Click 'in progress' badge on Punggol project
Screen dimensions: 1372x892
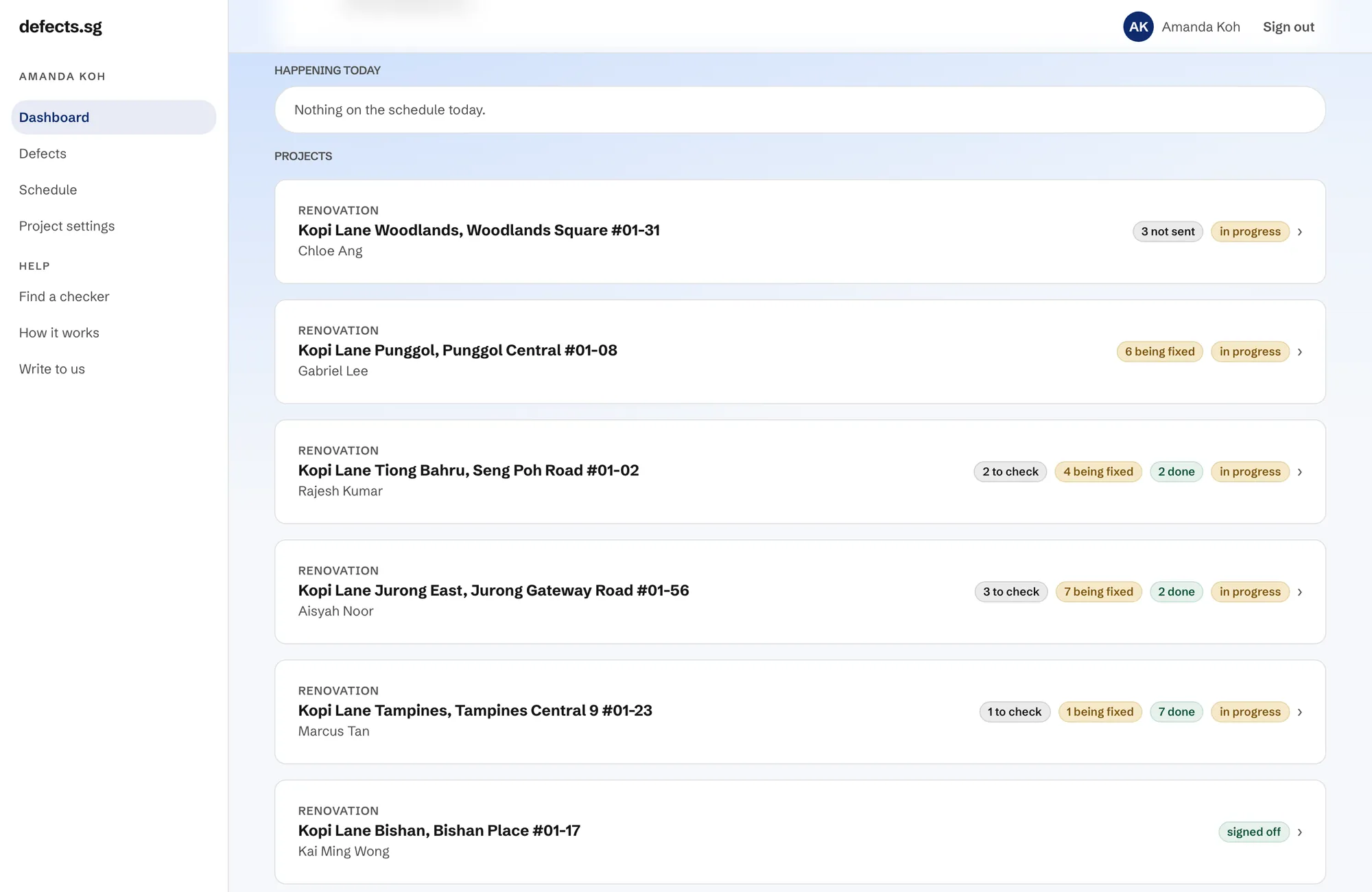(x=1250, y=352)
